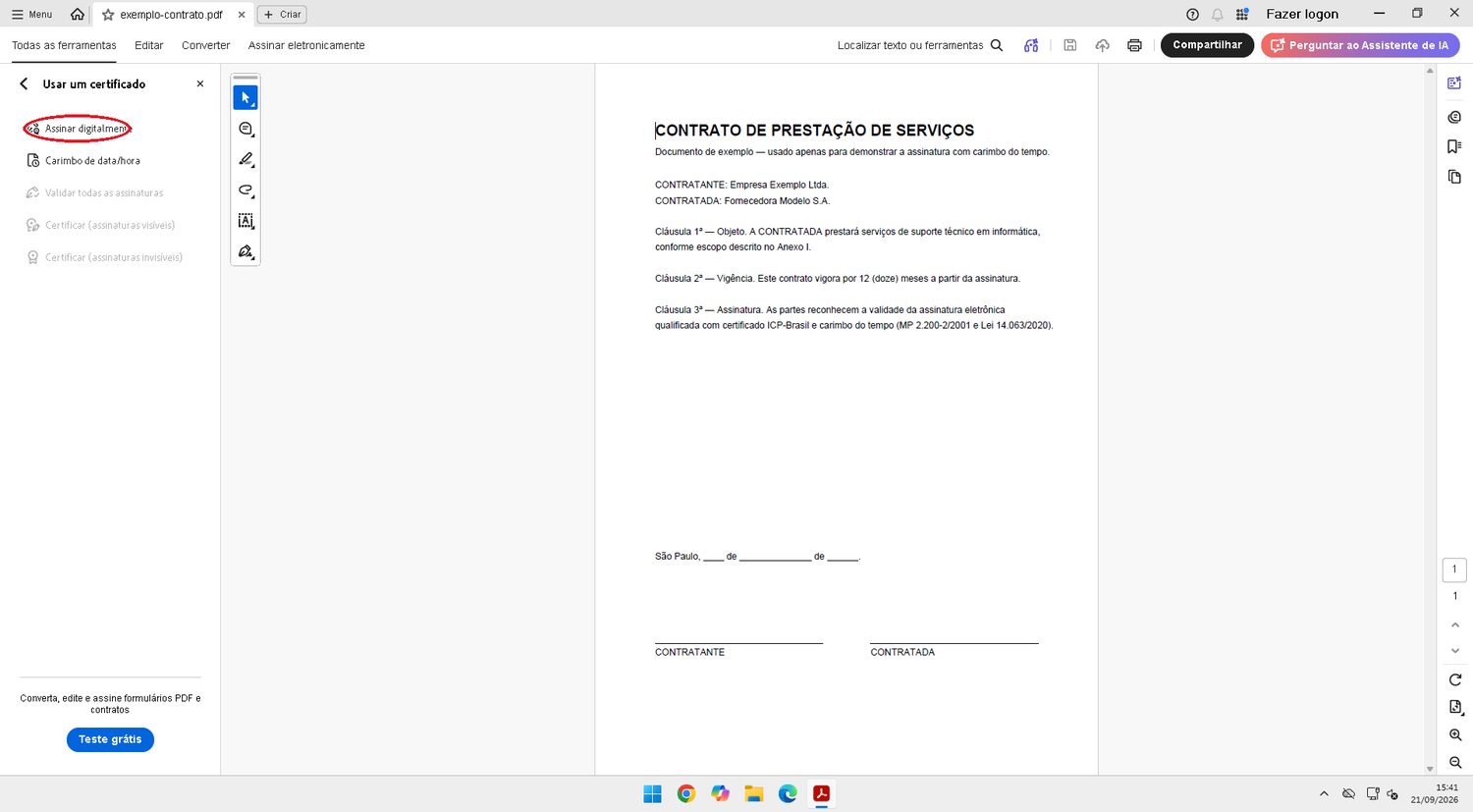The height and width of the screenshot is (812, 1473).
Task: Choose the highlighter pen tool
Action: (245, 159)
